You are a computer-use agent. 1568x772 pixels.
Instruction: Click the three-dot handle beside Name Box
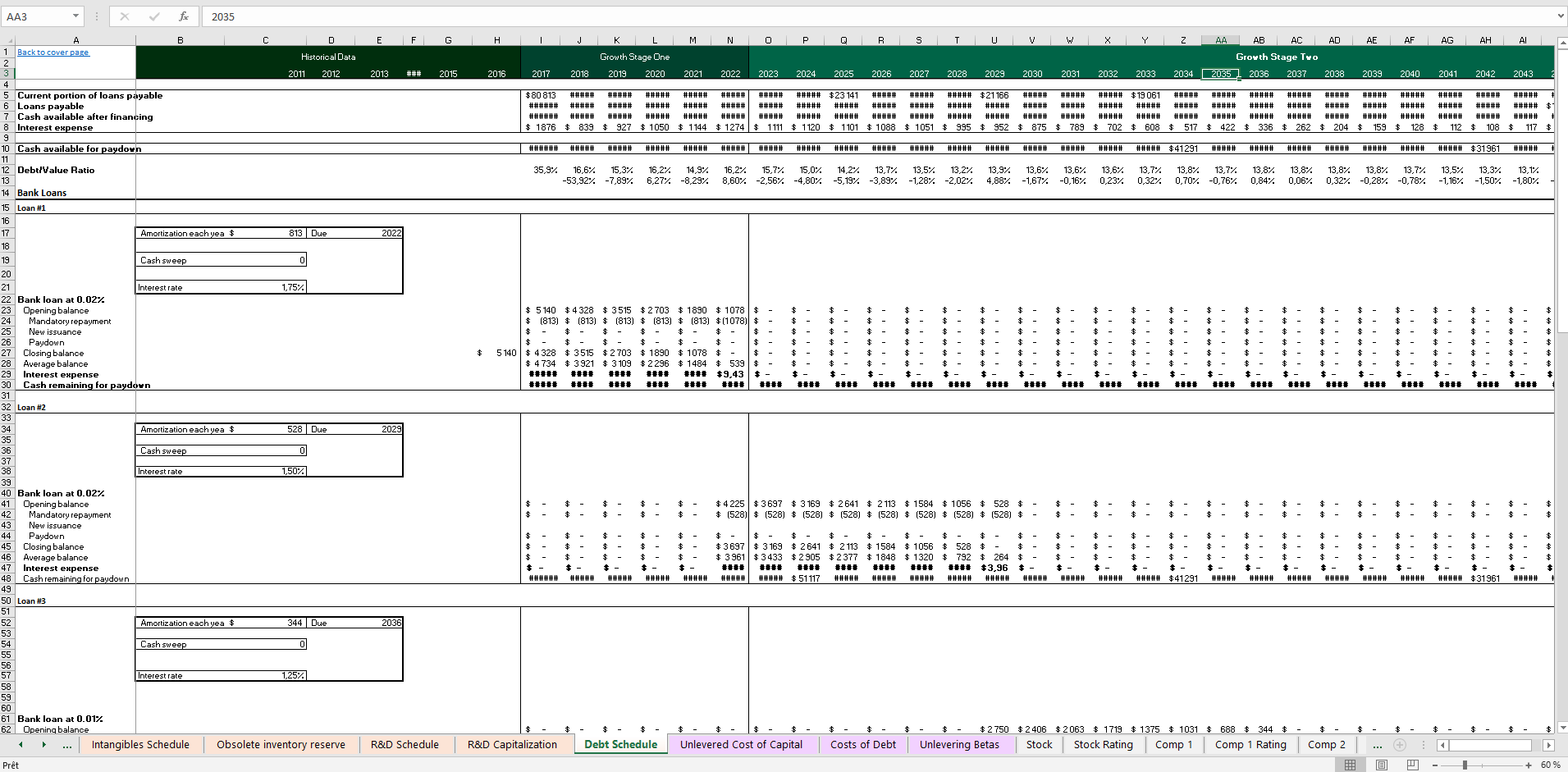pyautogui.click(x=97, y=16)
